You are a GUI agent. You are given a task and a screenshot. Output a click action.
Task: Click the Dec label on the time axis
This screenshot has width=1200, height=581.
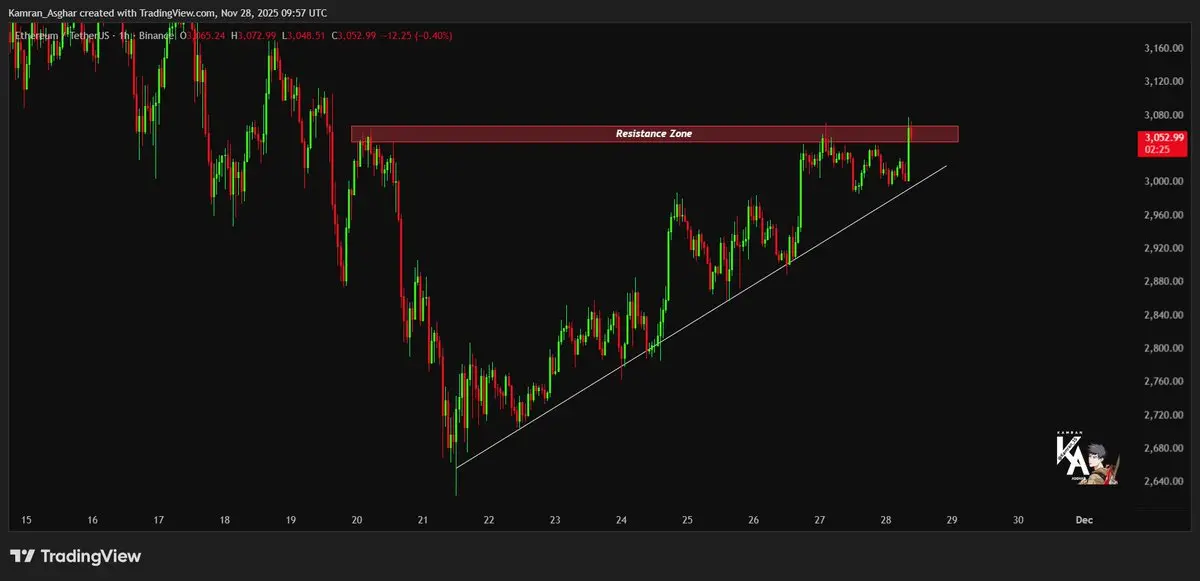[x=1082, y=520]
